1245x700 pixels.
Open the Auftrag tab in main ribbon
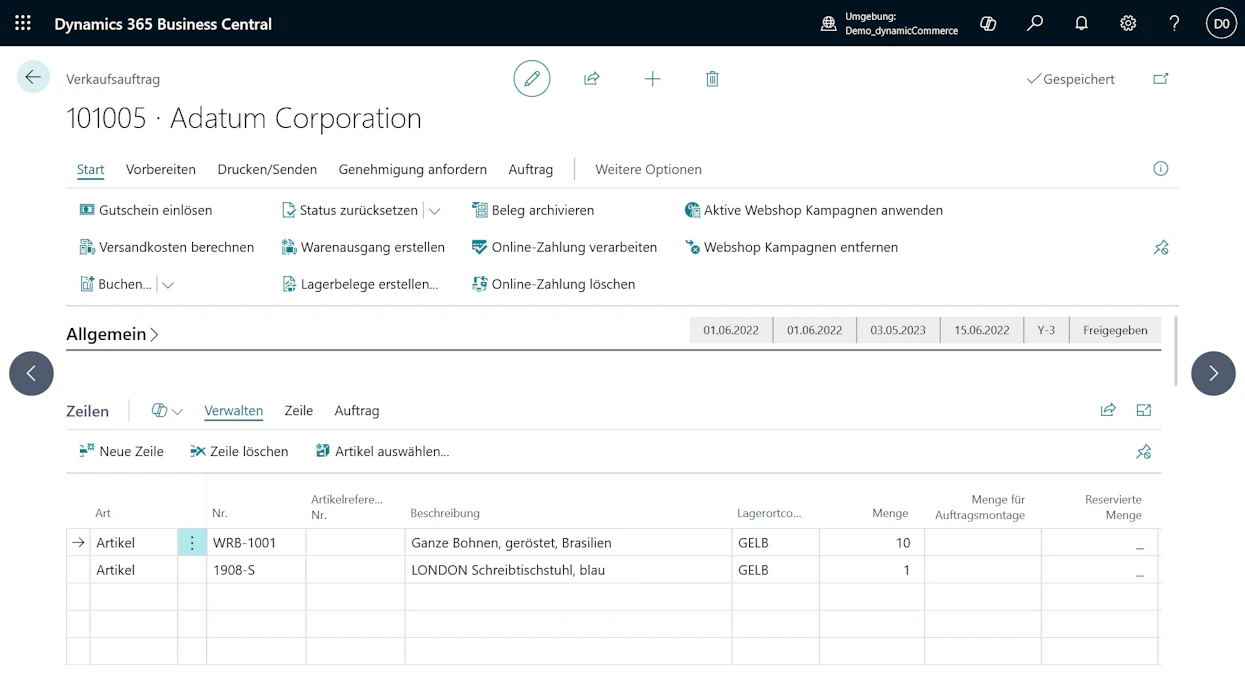click(x=531, y=169)
